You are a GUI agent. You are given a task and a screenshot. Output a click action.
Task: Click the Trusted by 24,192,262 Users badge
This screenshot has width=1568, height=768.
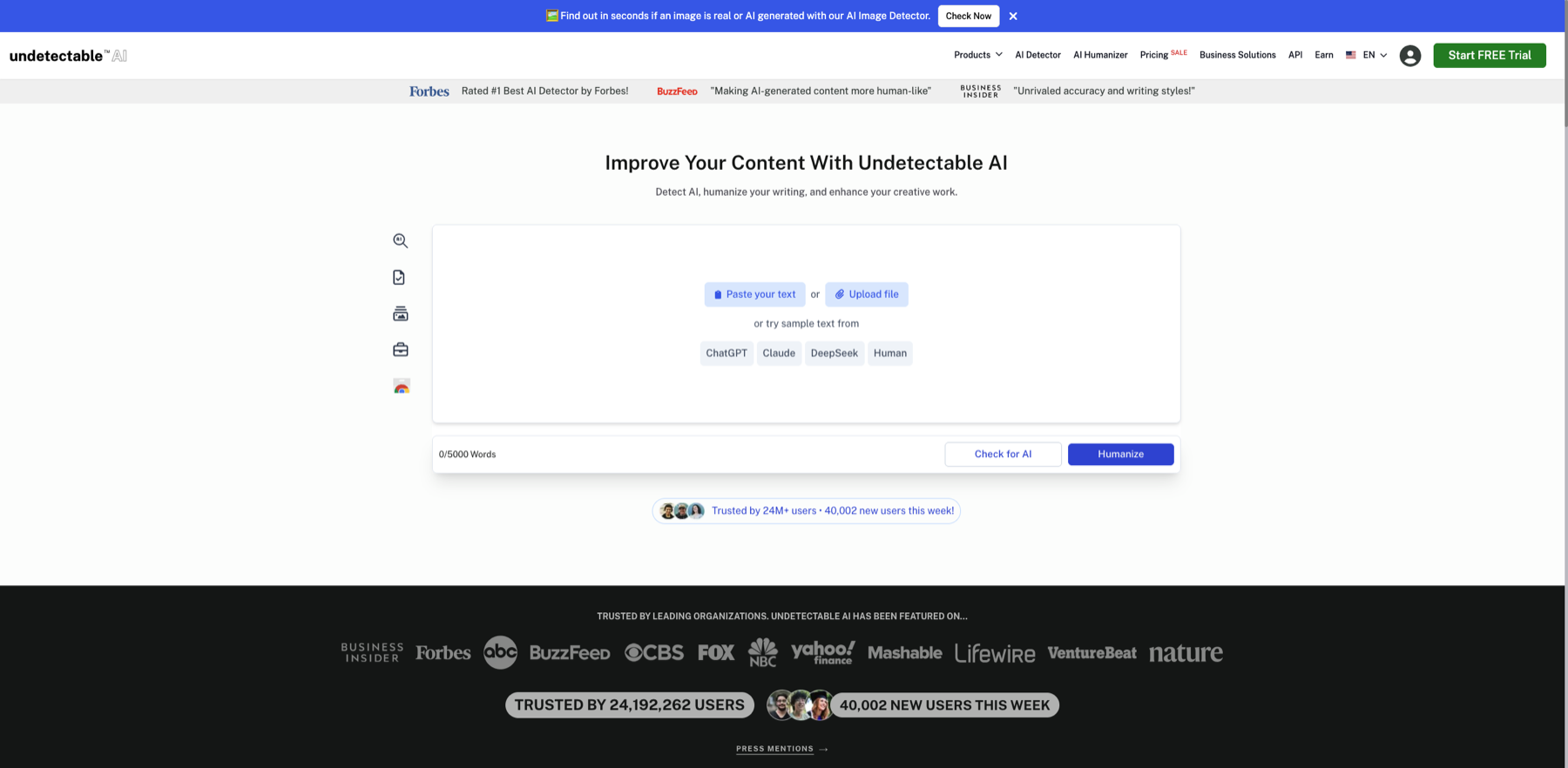click(630, 704)
